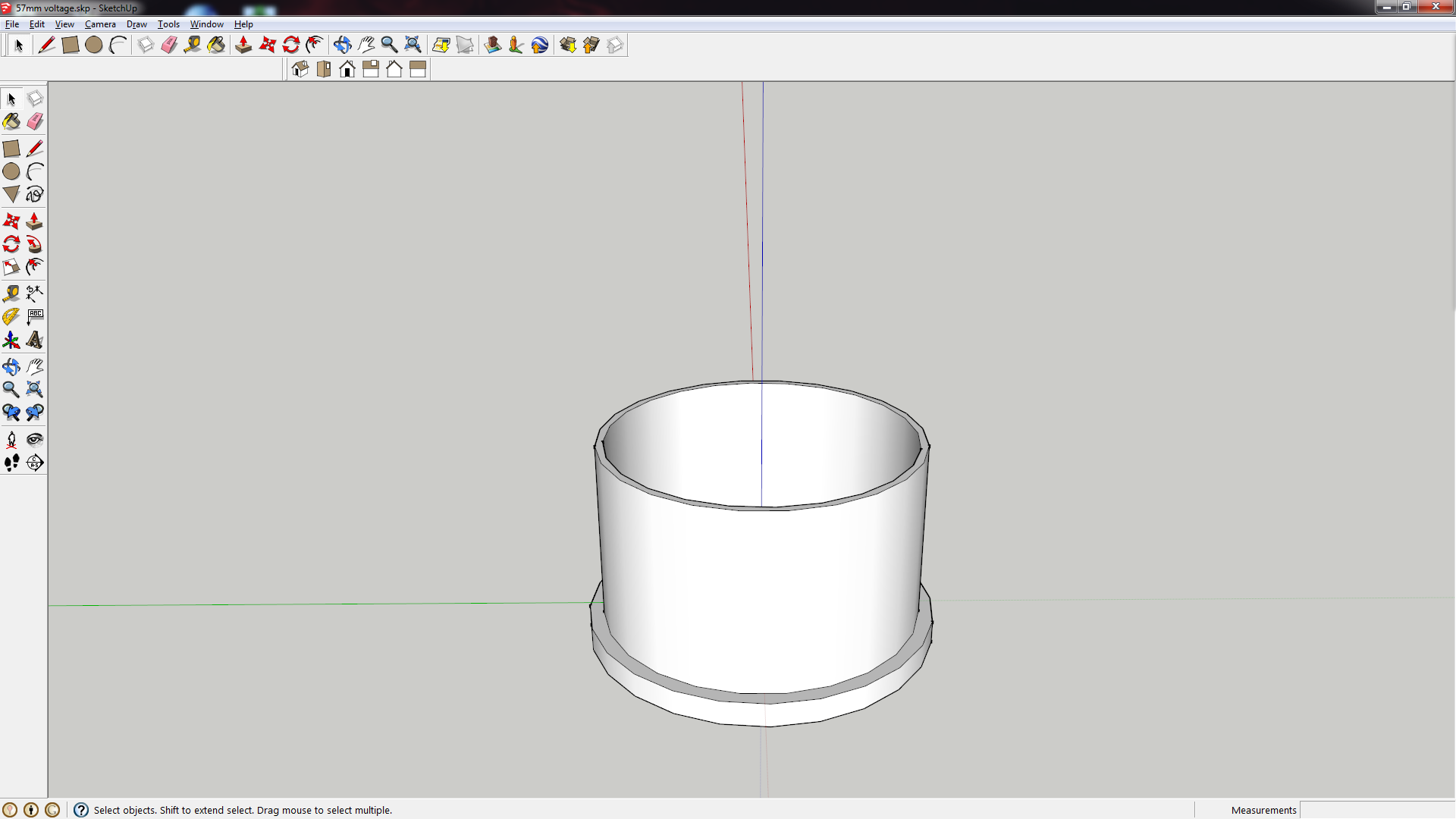Viewport: 1456px width, 819px height.
Task: Select Paint Bucket tool in top toolbar
Action: click(x=216, y=45)
